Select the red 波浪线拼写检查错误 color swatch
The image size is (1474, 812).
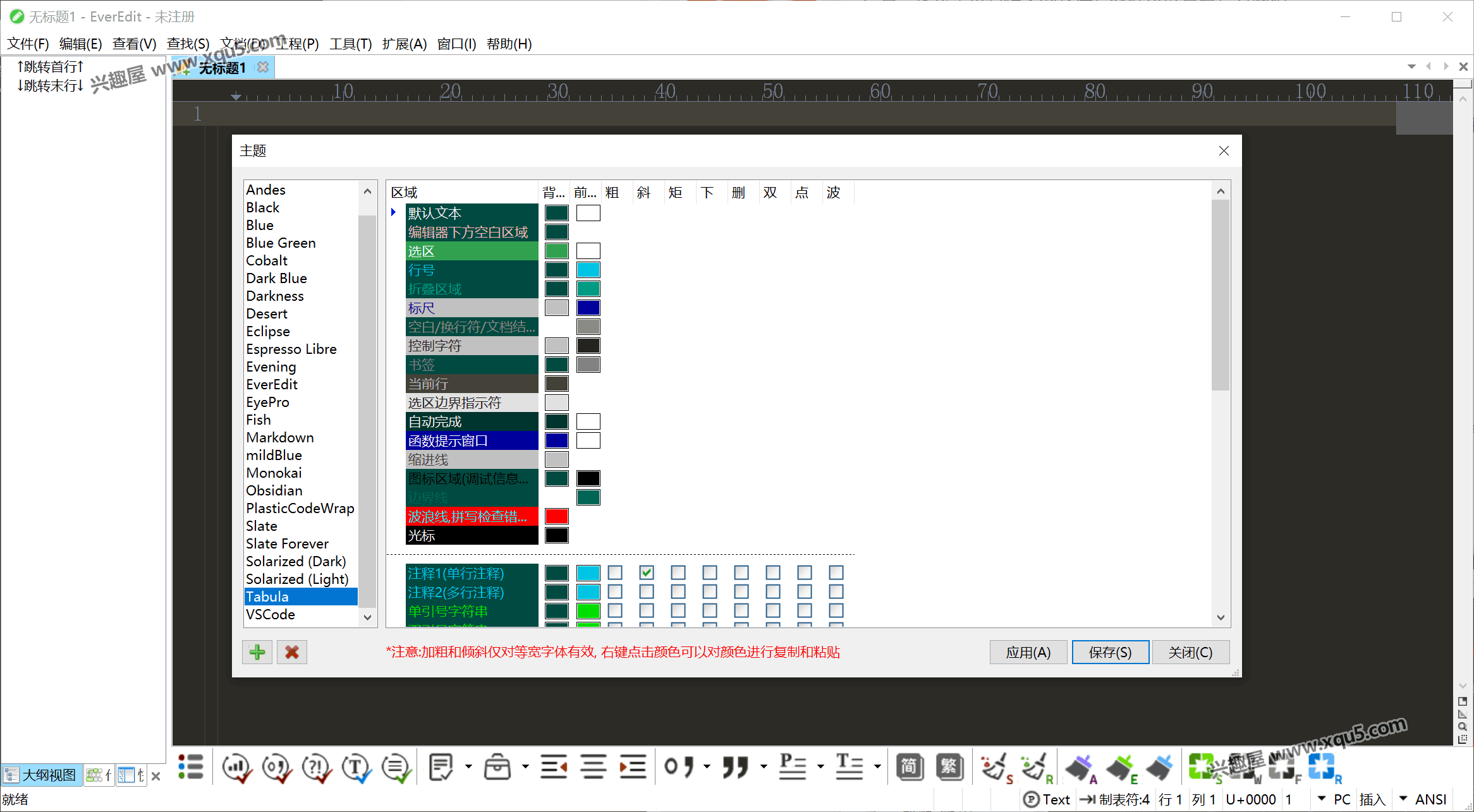pos(558,516)
